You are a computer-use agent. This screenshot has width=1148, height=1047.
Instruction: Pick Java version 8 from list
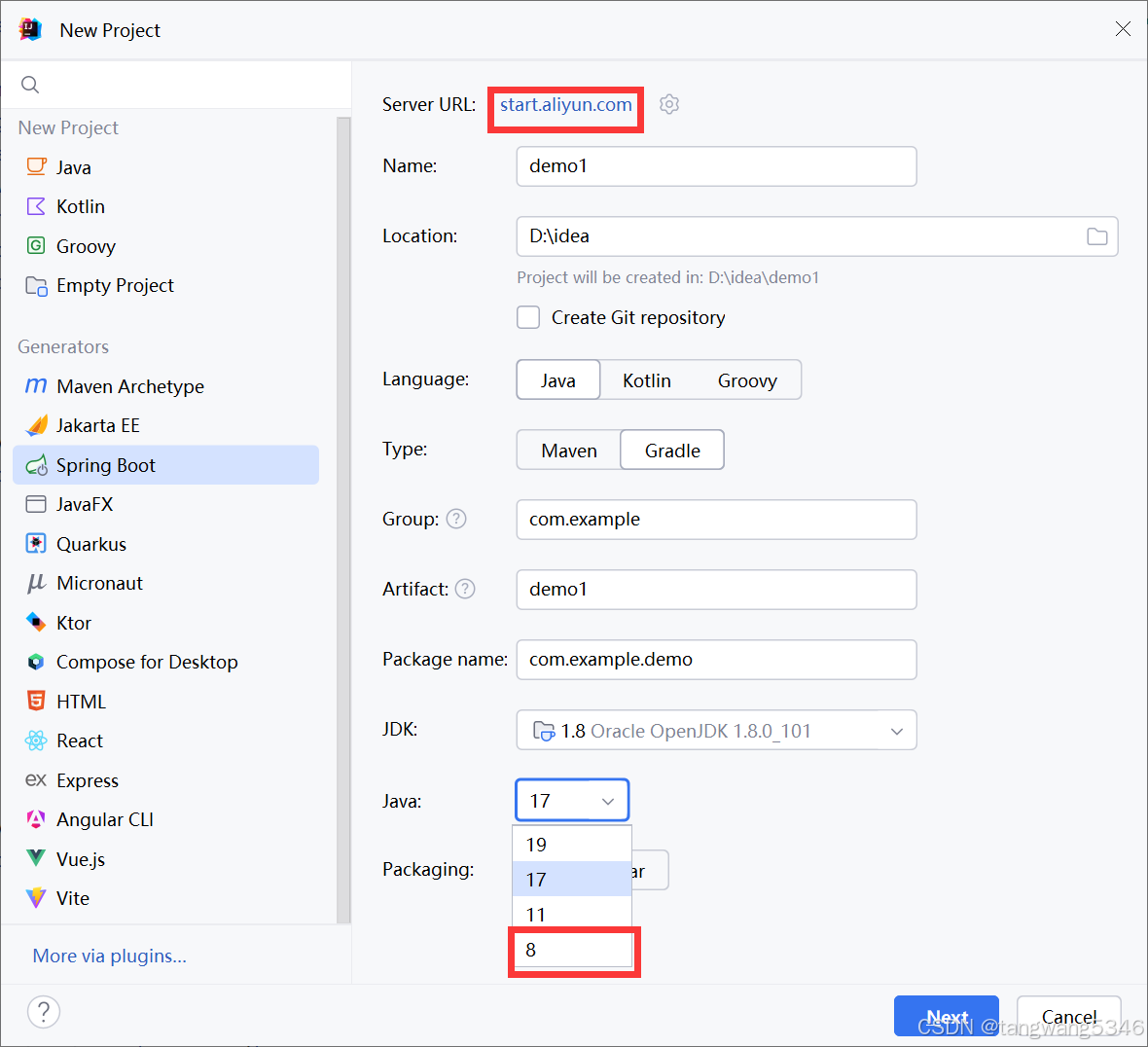tap(573, 950)
